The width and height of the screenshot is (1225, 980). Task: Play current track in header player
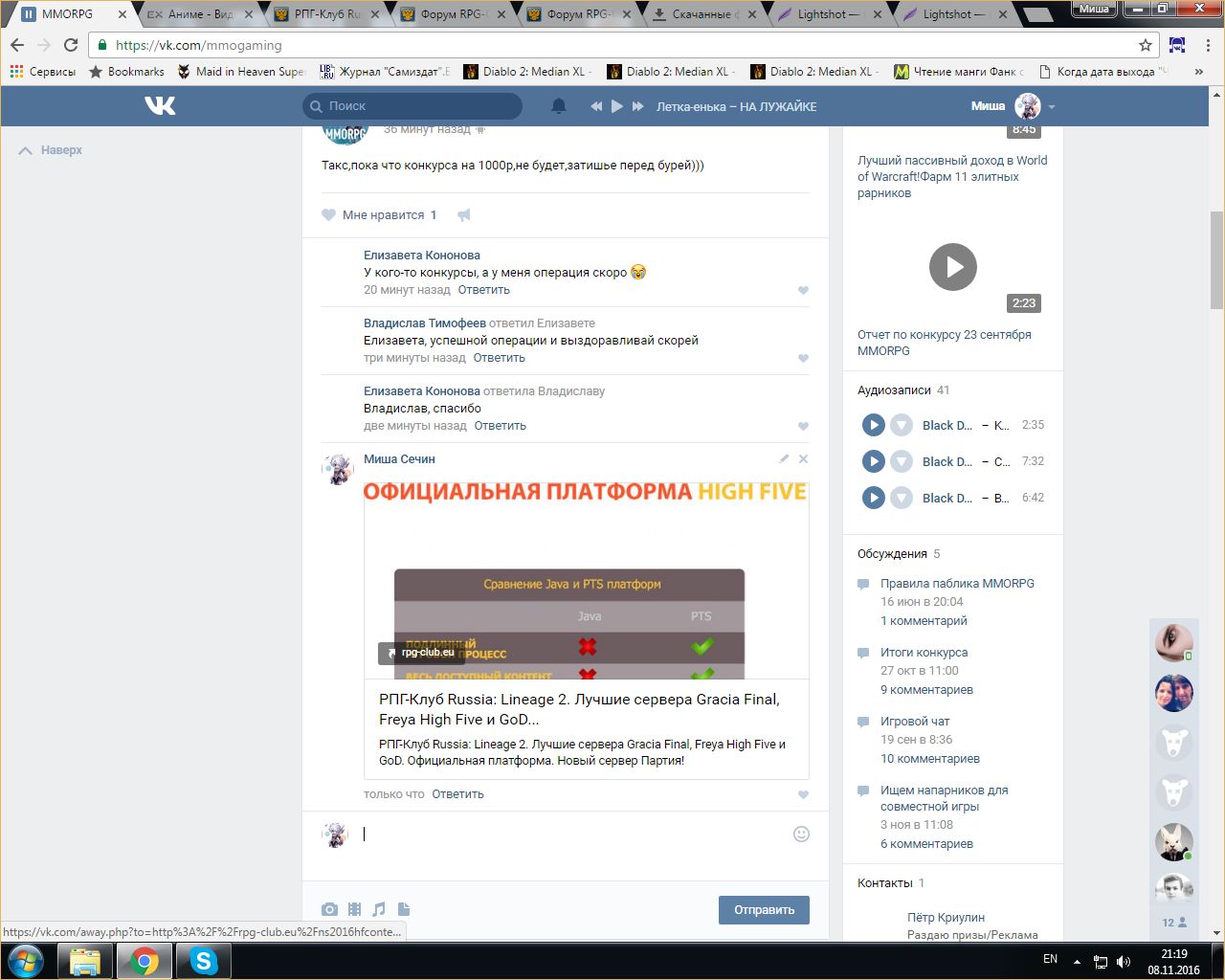point(617,106)
